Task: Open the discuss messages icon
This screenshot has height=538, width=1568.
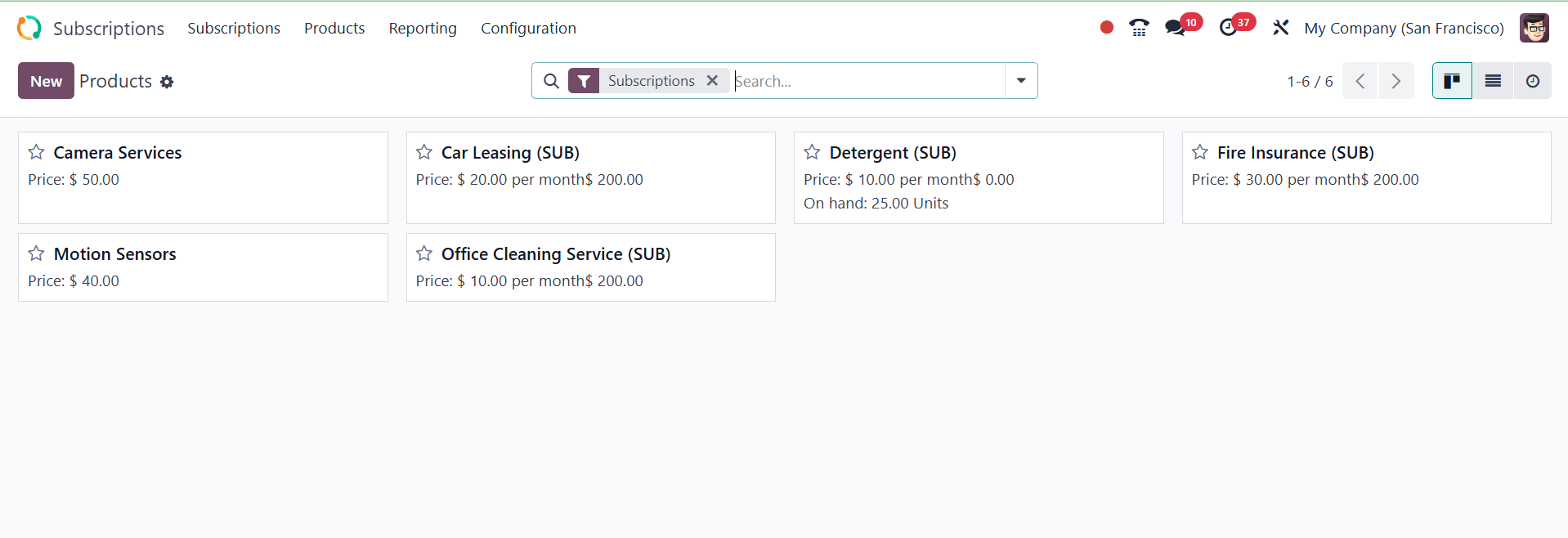Action: point(1176,28)
